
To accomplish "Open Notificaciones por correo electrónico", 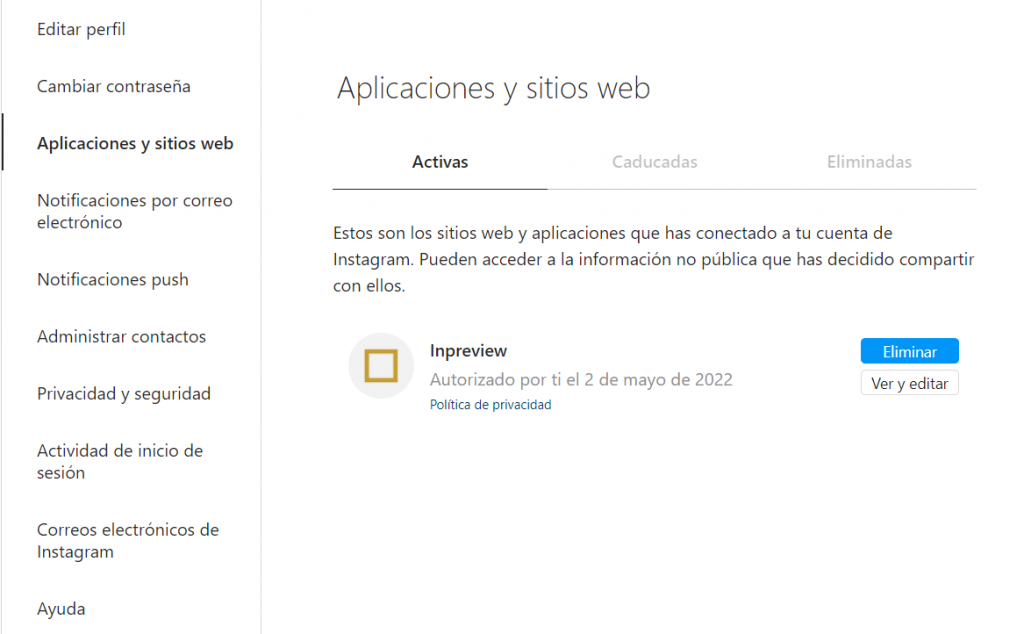I will point(135,211).
